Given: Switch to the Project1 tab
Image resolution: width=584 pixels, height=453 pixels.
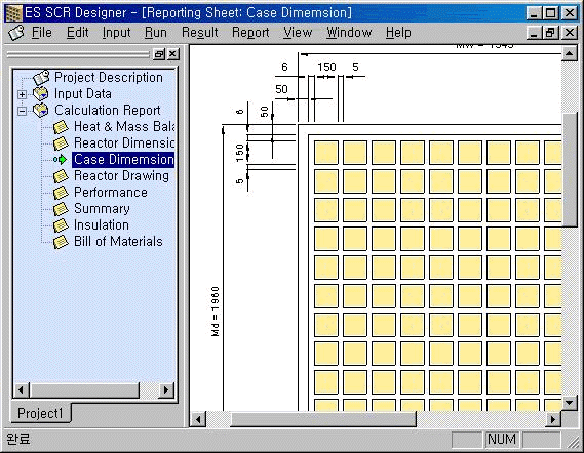Looking at the screenshot, I should (41, 413).
